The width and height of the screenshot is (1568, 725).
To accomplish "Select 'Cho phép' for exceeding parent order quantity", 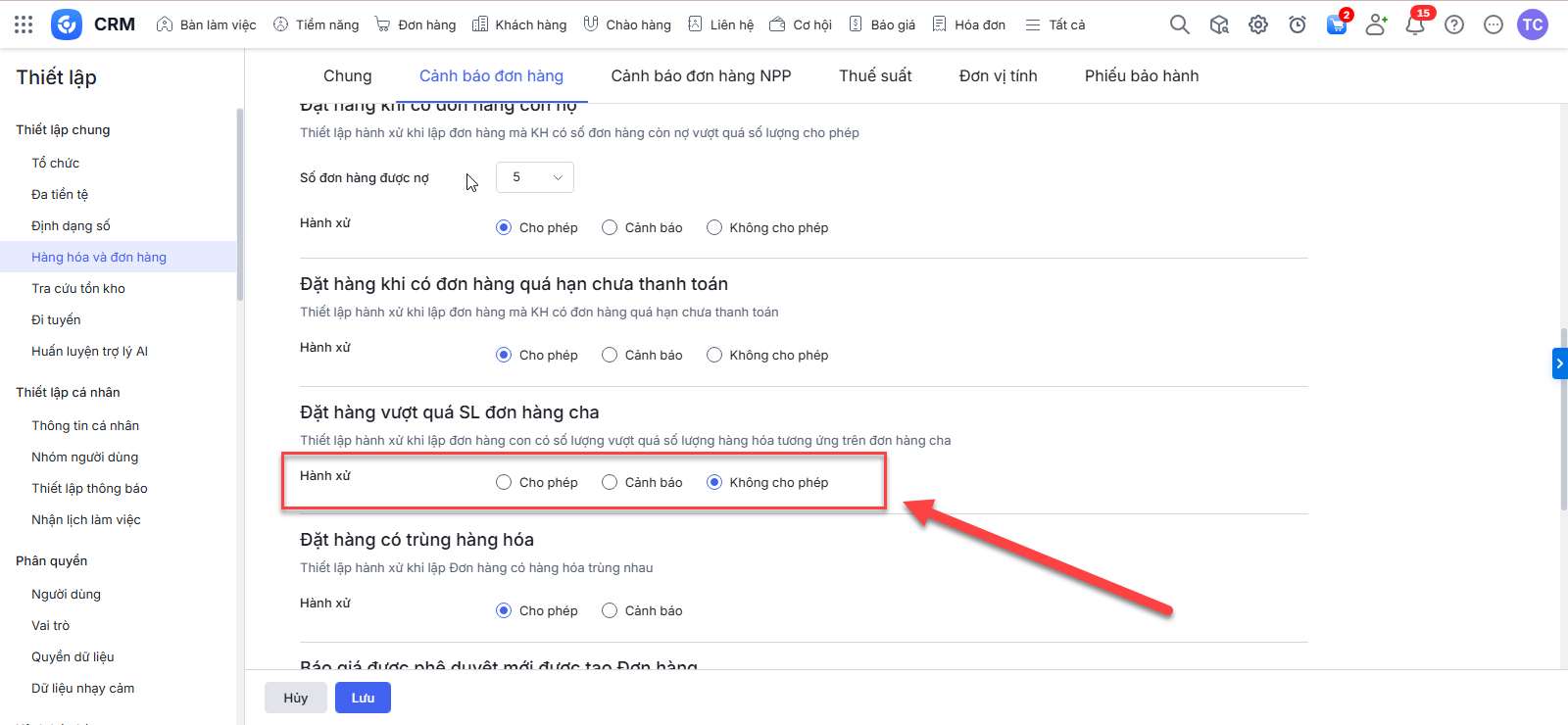I will tap(504, 482).
